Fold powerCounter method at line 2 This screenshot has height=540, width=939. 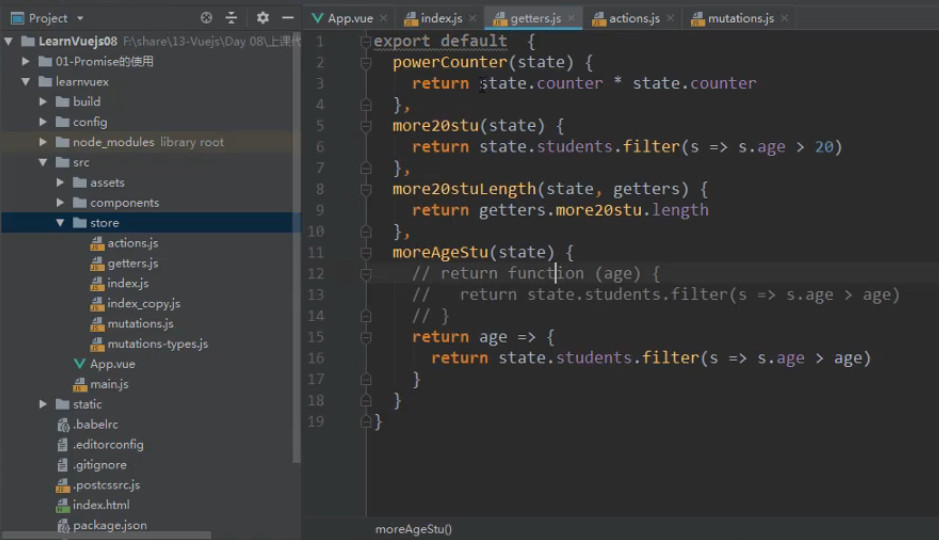tap(365, 62)
